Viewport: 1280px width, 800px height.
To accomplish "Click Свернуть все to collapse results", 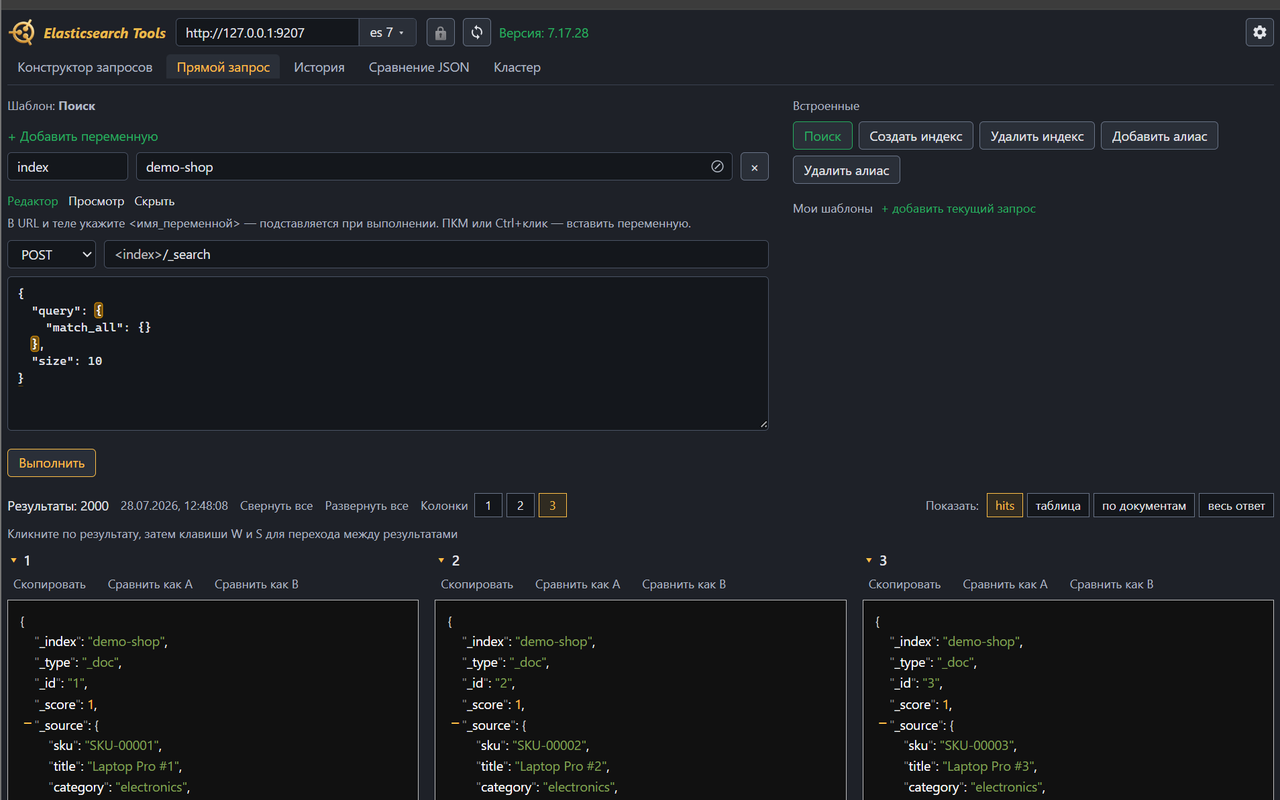I will pos(276,506).
